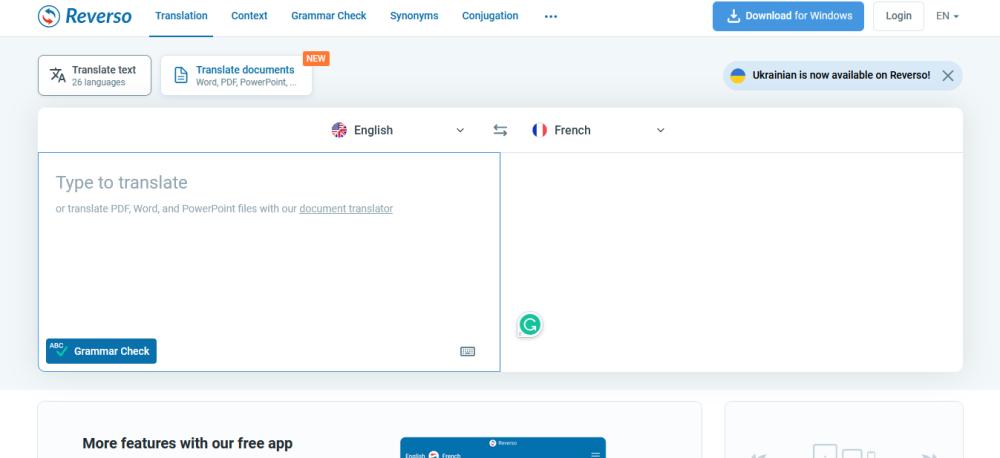The image size is (1000, 458).
Task: Swap source and target languages
Action: pyautogui.click(x=500, y=130)
